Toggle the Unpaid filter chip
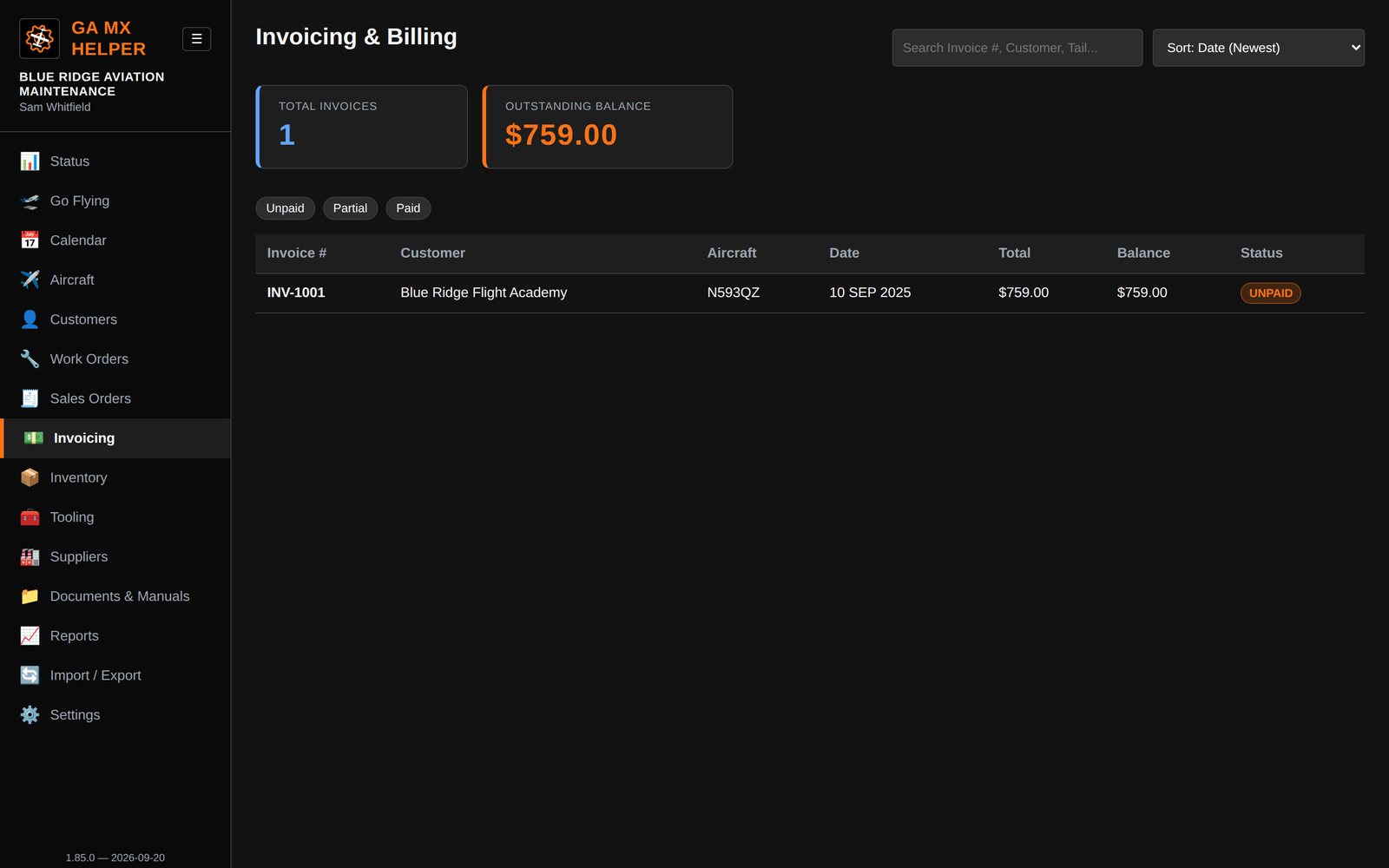The width and height of the screenshot is (1389, 868). coord(285,208)
